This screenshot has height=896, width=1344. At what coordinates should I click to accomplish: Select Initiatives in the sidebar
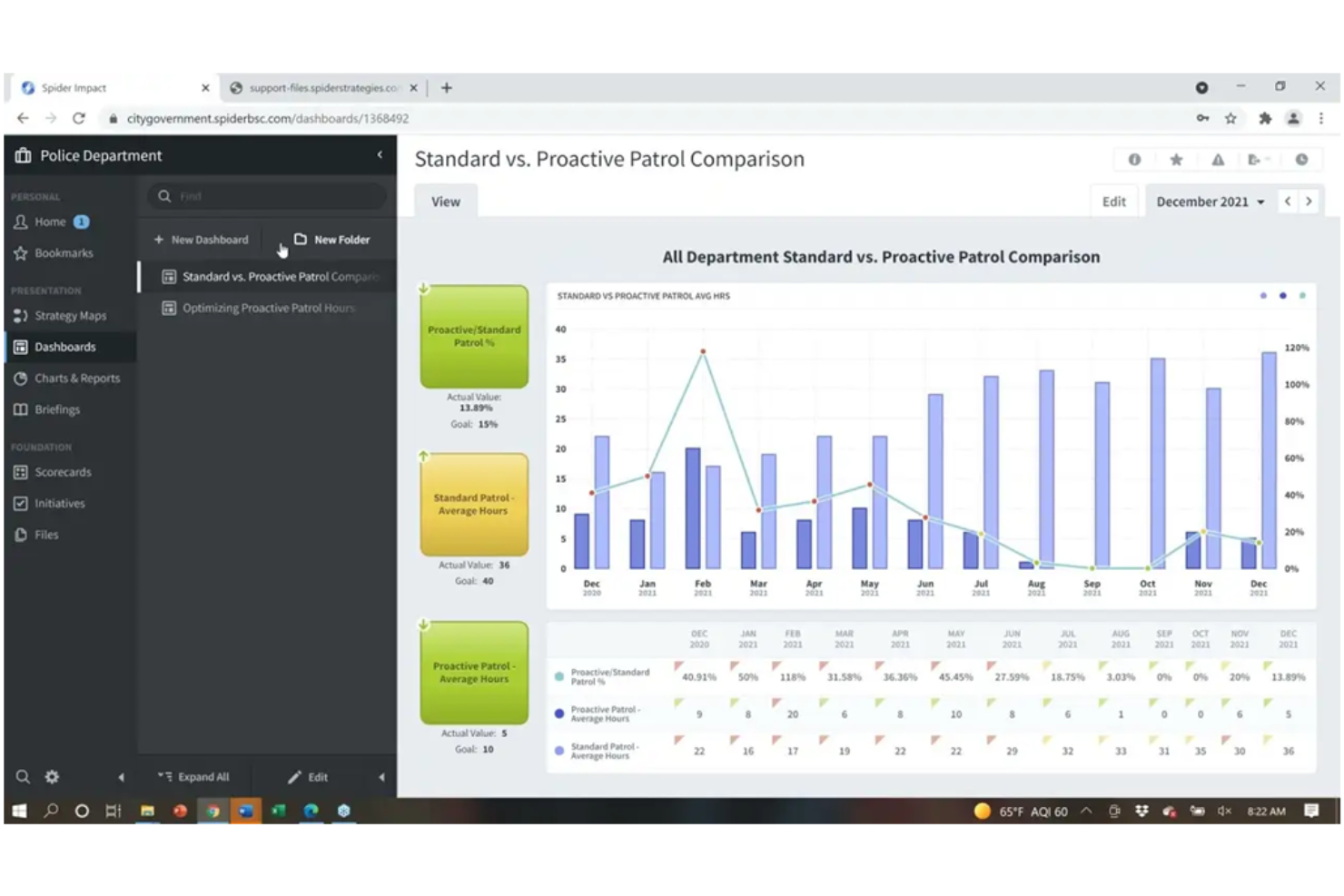(59, 503)
